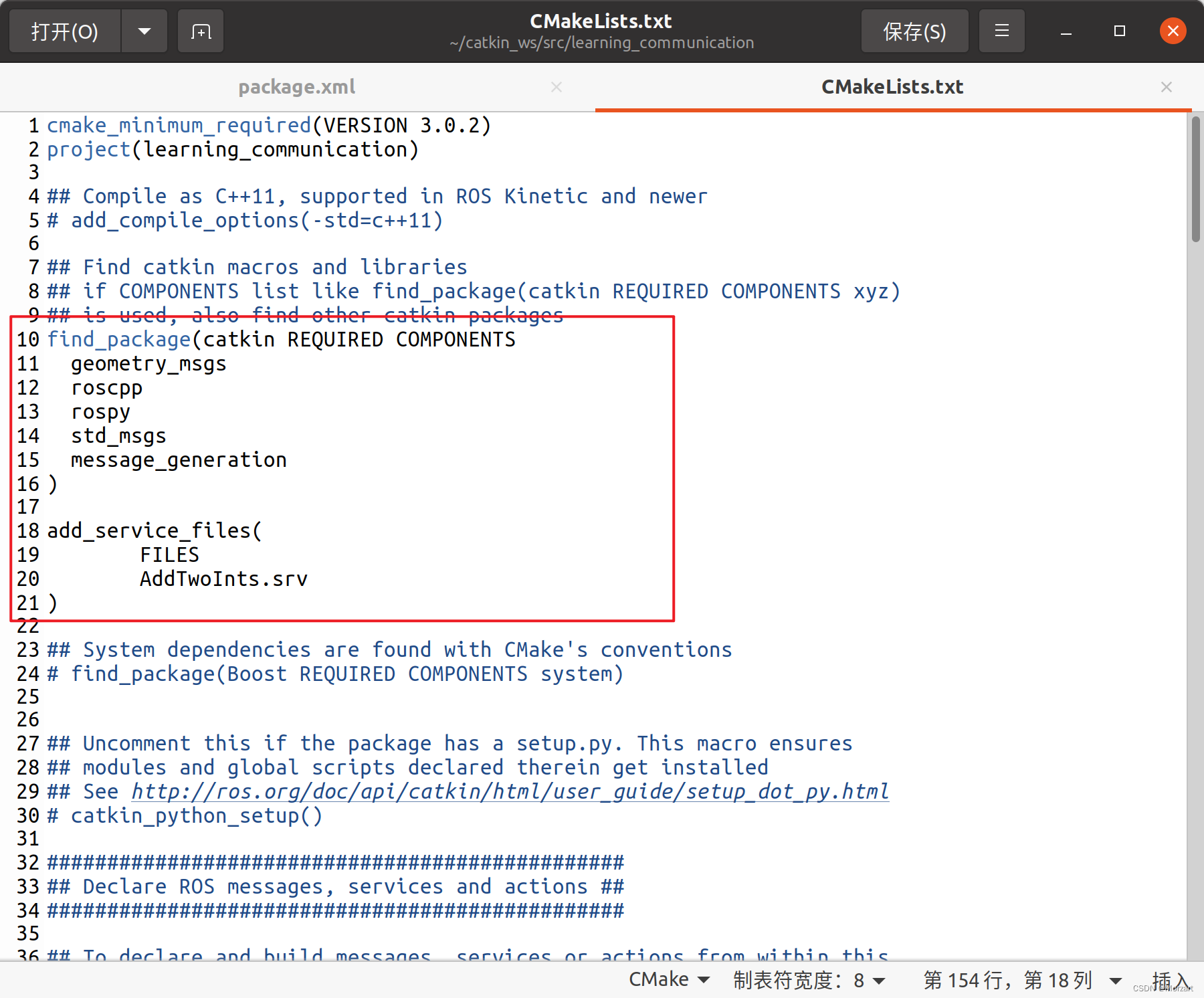This screenshot has width=1204, height=998.
Task: Open the hamburger menu
Action: 1001,31
